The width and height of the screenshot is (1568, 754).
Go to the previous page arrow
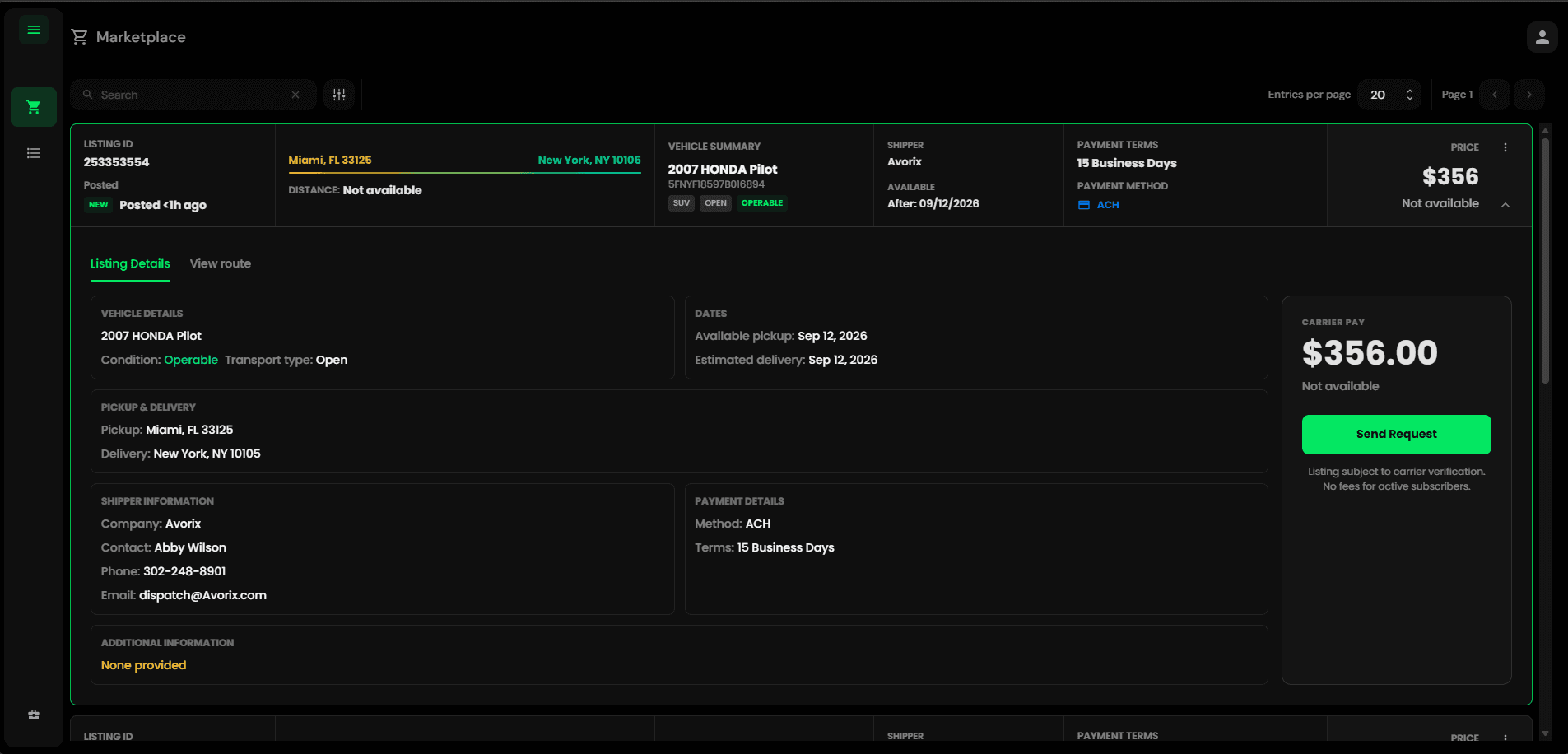[x=1495, y=95]
